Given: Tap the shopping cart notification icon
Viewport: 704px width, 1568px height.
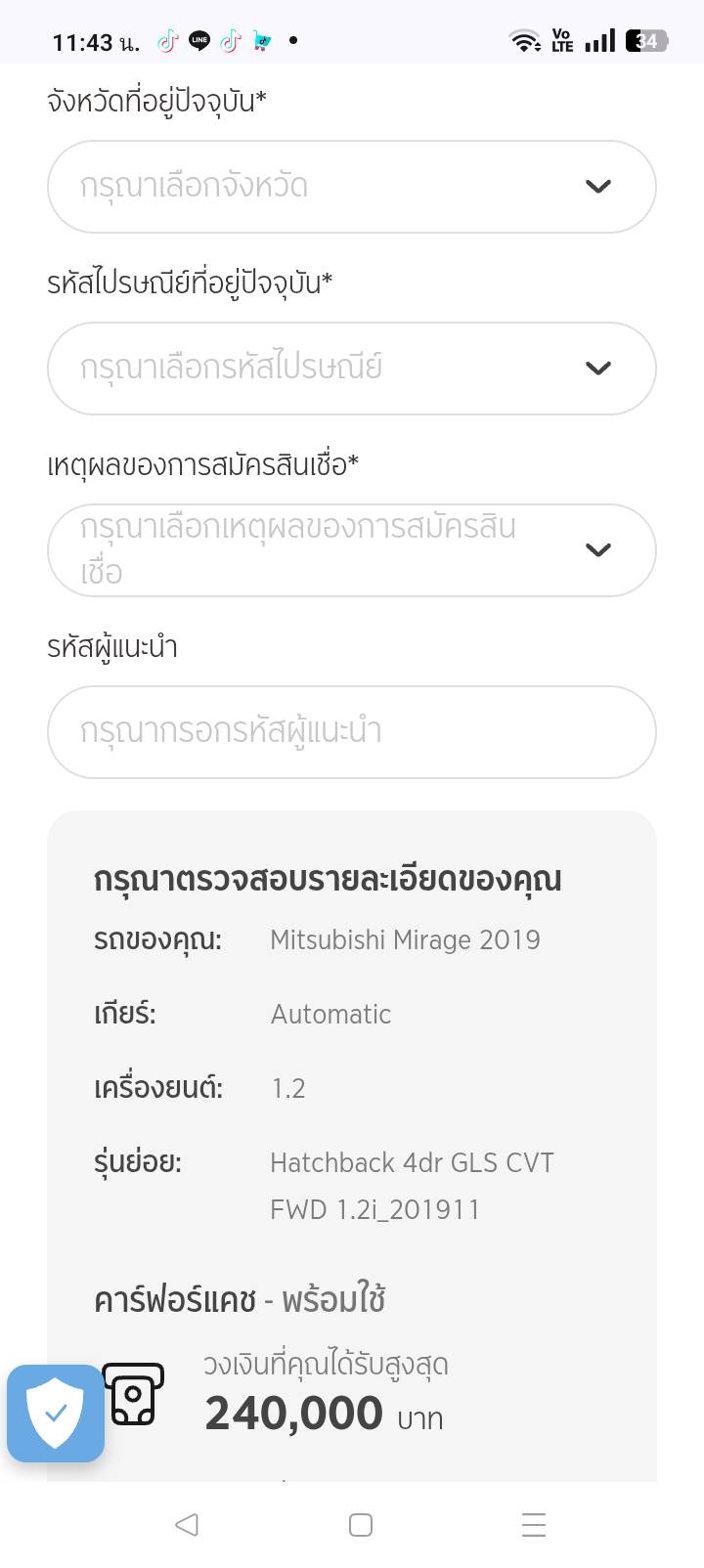Looking at the screenshot, I should [261, 41].
